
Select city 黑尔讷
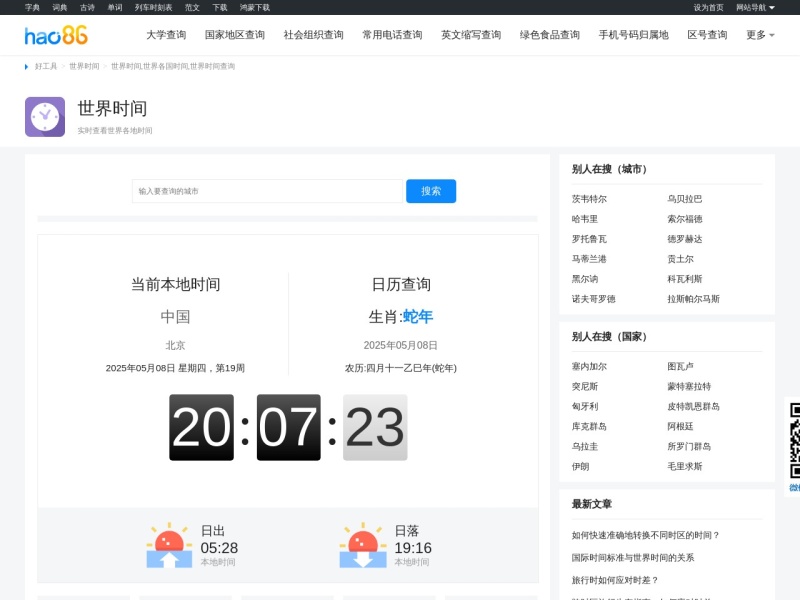[585, 279]
